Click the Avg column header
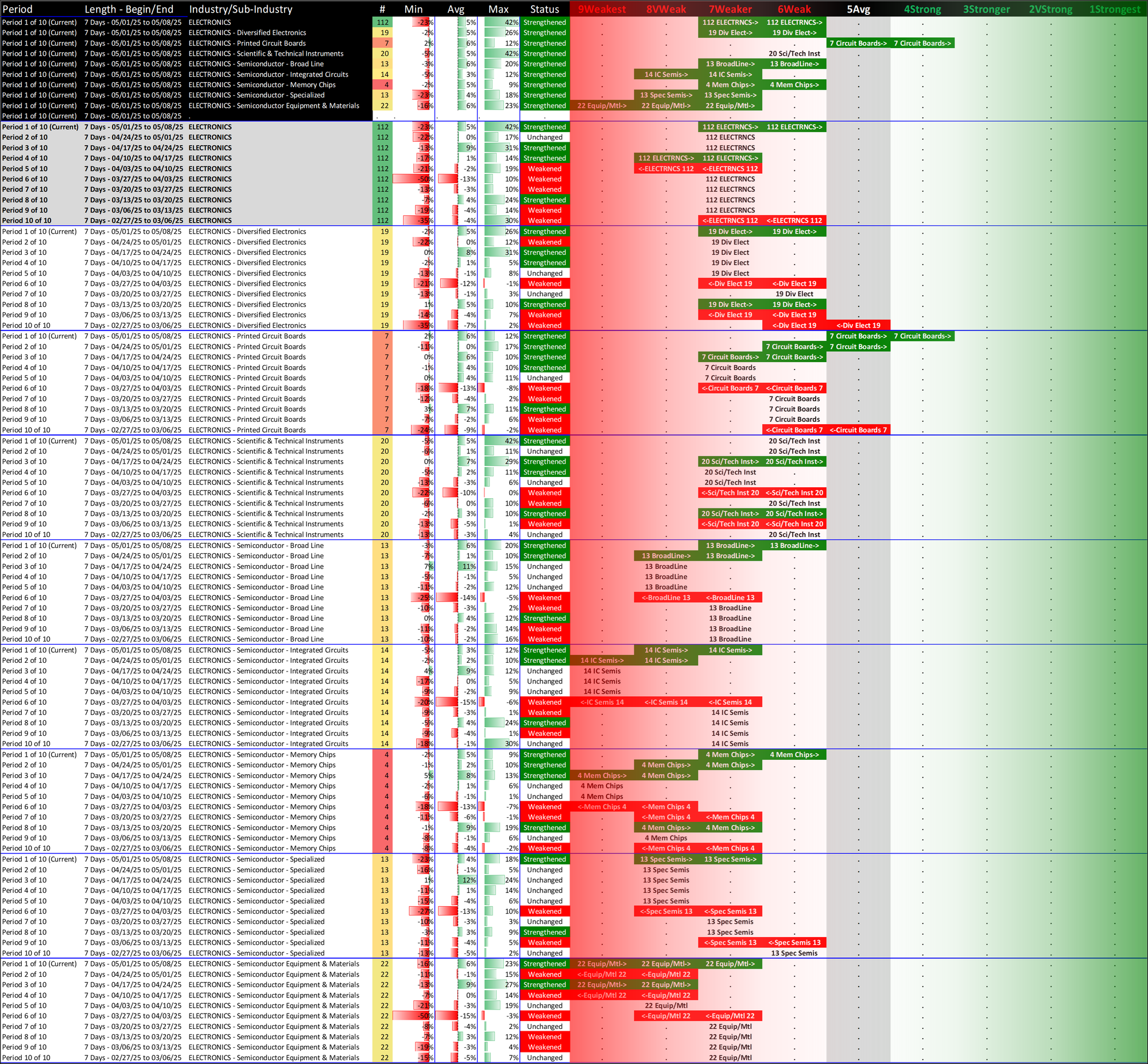This screenshot has width=1148, height=1064. (455, 9)
